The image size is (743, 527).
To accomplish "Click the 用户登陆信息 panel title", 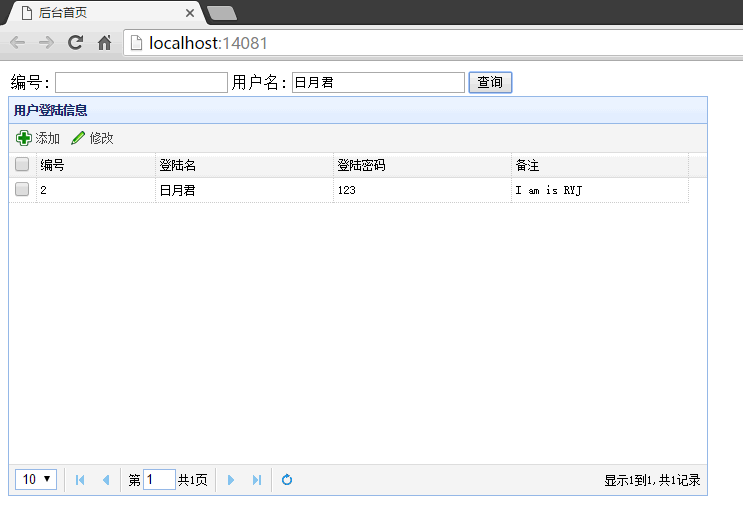I will tap(50, 110).
